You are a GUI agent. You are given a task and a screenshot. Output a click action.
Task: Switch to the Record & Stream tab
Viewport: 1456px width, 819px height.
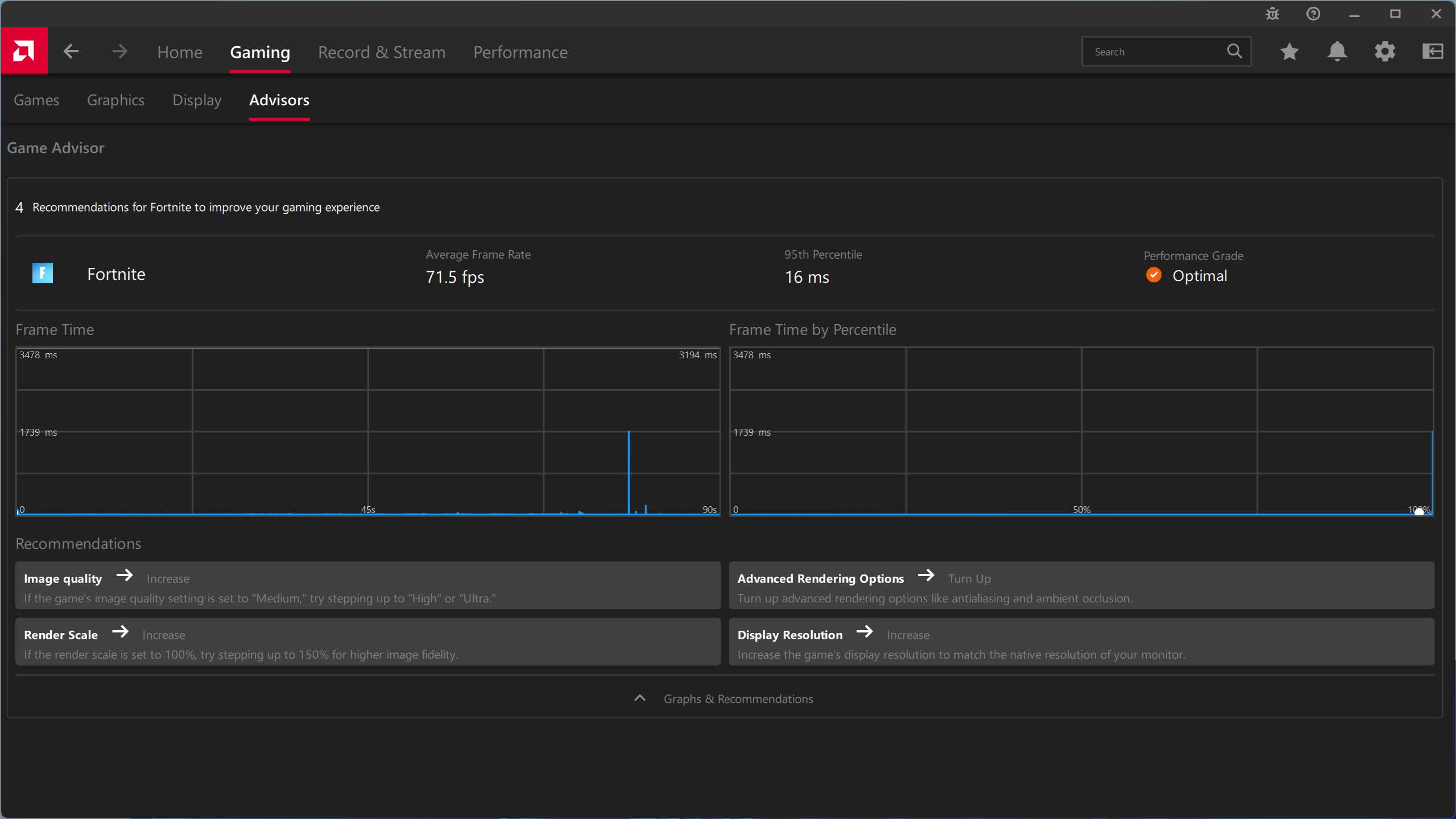[x=382, y=52]
